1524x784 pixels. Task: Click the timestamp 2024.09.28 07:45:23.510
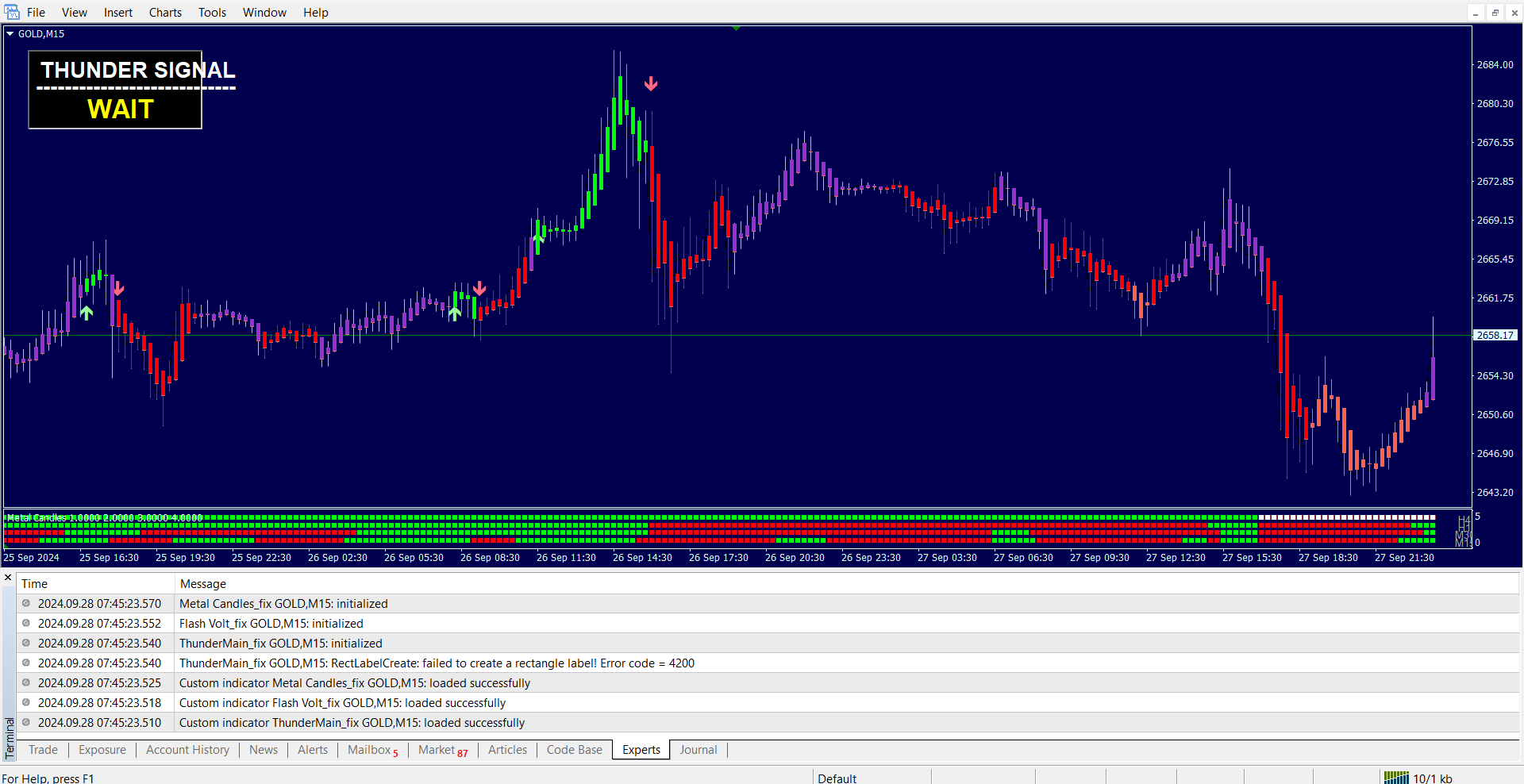click(x=99, y=723)
